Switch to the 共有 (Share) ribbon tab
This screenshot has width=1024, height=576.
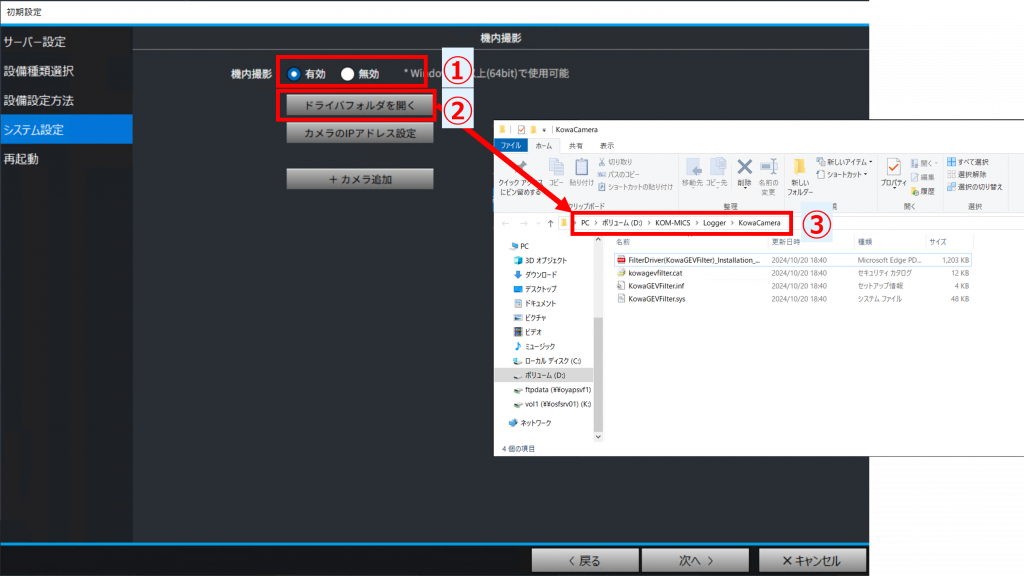(x=576, y=145)
